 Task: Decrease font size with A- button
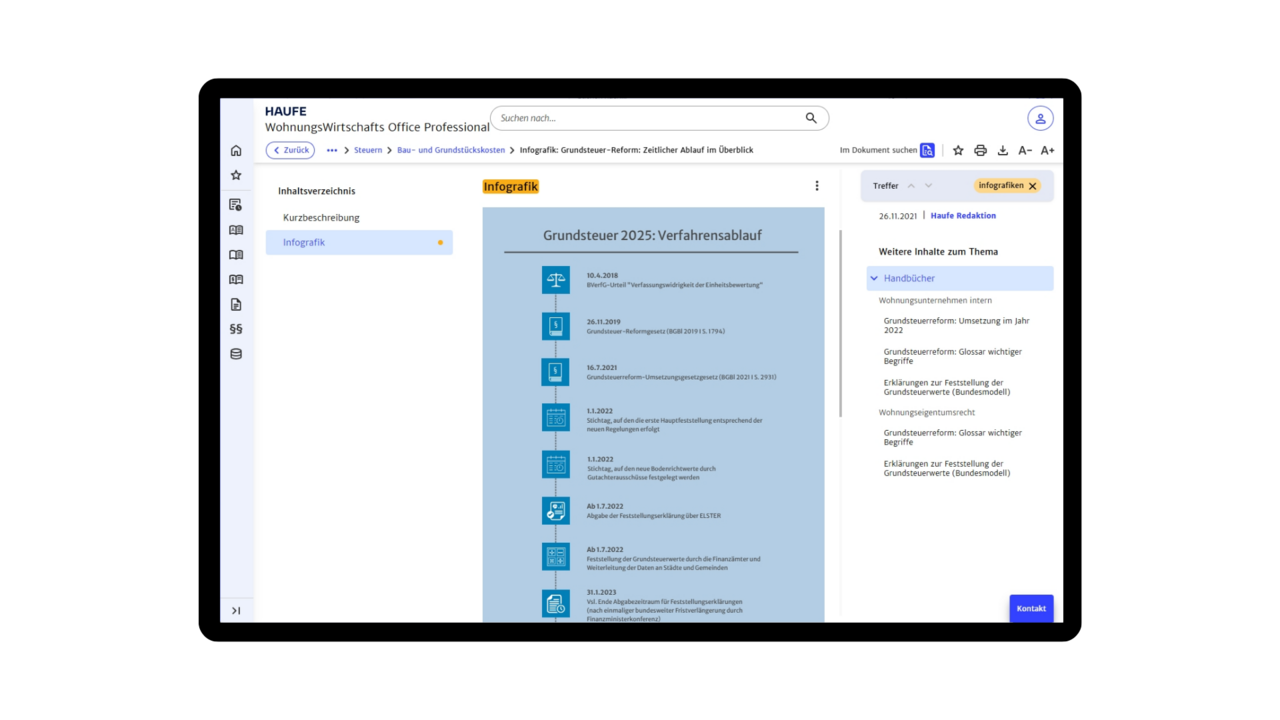pyautogui.click(x=1025, y=151)
